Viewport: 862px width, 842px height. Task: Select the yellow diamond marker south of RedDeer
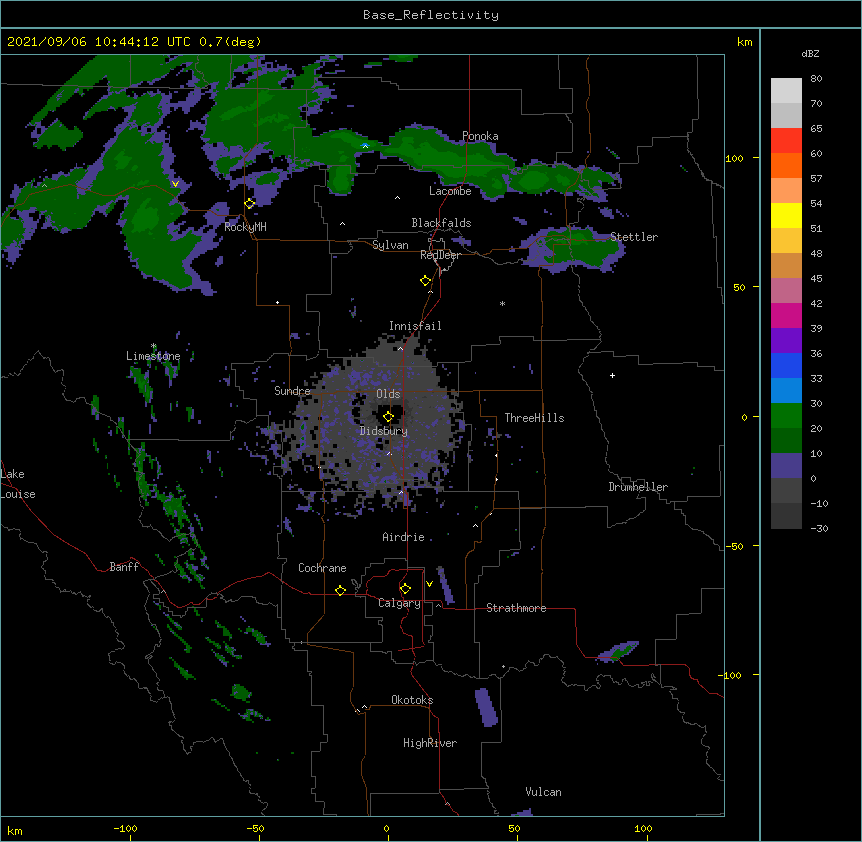426,281
